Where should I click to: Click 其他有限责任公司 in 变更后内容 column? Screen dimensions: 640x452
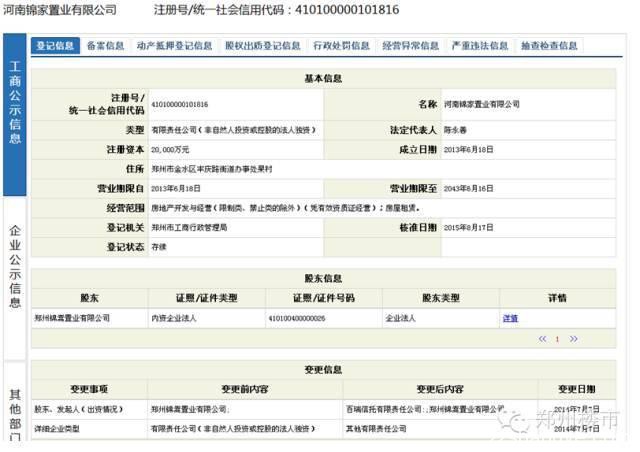click(x=376, y=429)
